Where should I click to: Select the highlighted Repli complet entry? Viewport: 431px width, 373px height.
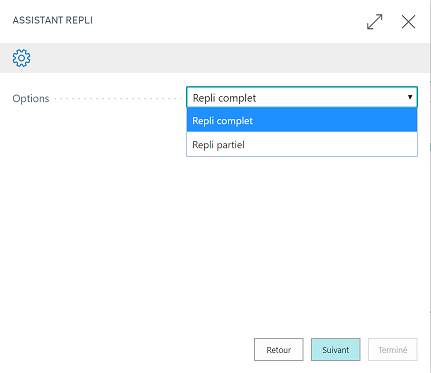coord(302,120)
